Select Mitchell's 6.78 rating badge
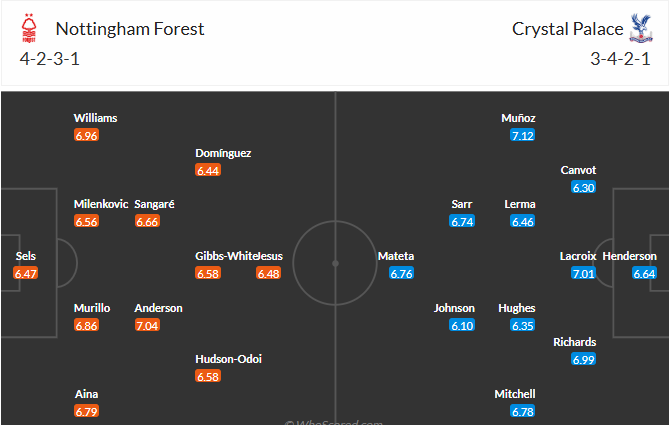This screenshot has height=425, width=669. (x=522, y=411)
